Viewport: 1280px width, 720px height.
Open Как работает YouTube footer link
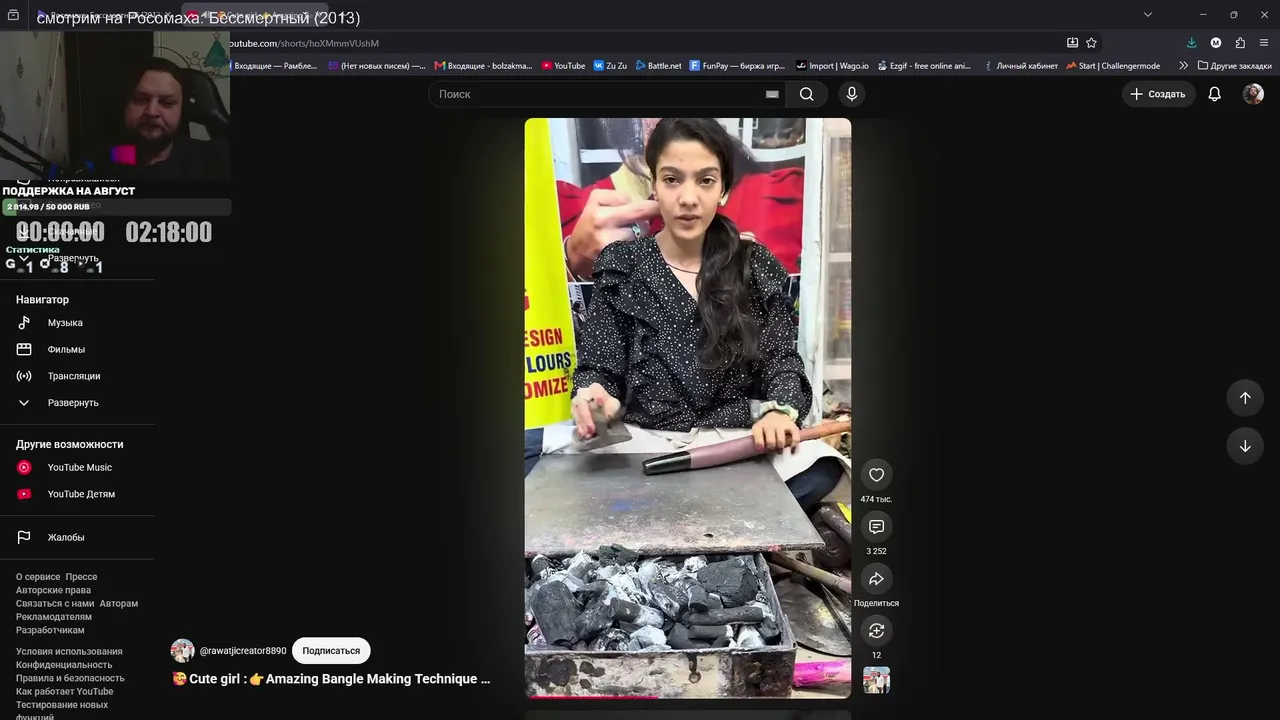coord(65,691)
